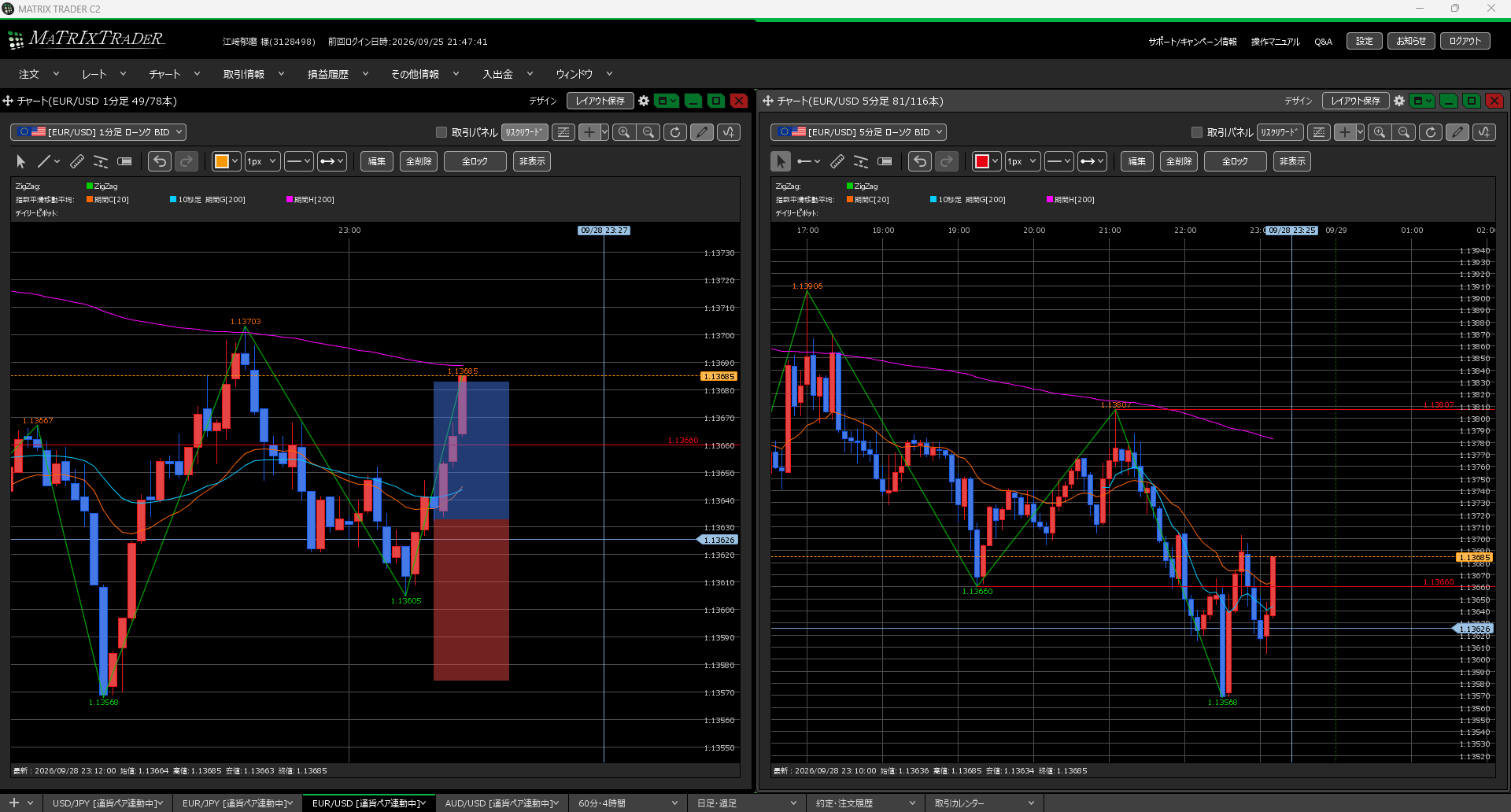The width and height of the screenshot is (1511, 812).
Task: Open the line style dropdown in the 5分足 chart
Action: tap(1059, 161)
